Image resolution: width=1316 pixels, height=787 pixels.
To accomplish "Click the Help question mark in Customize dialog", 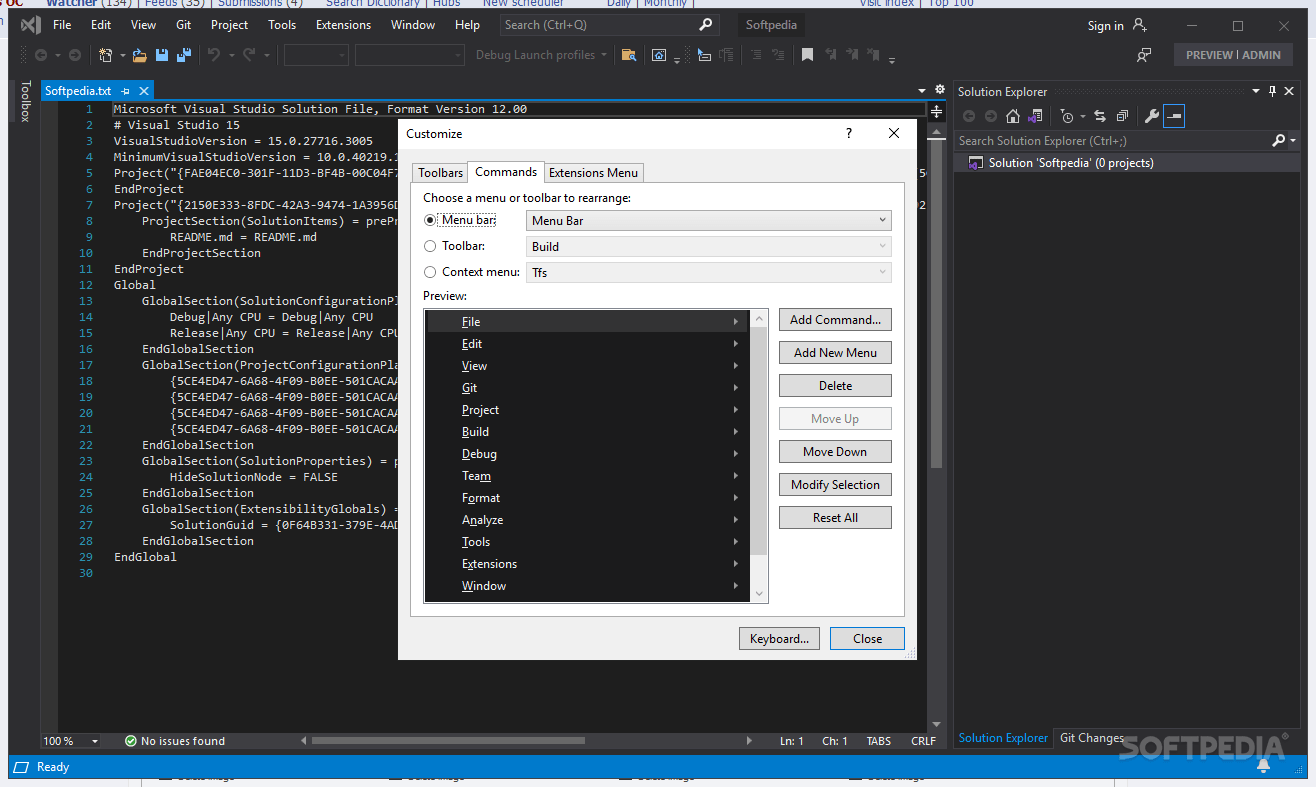I will (x=849, y=133).
